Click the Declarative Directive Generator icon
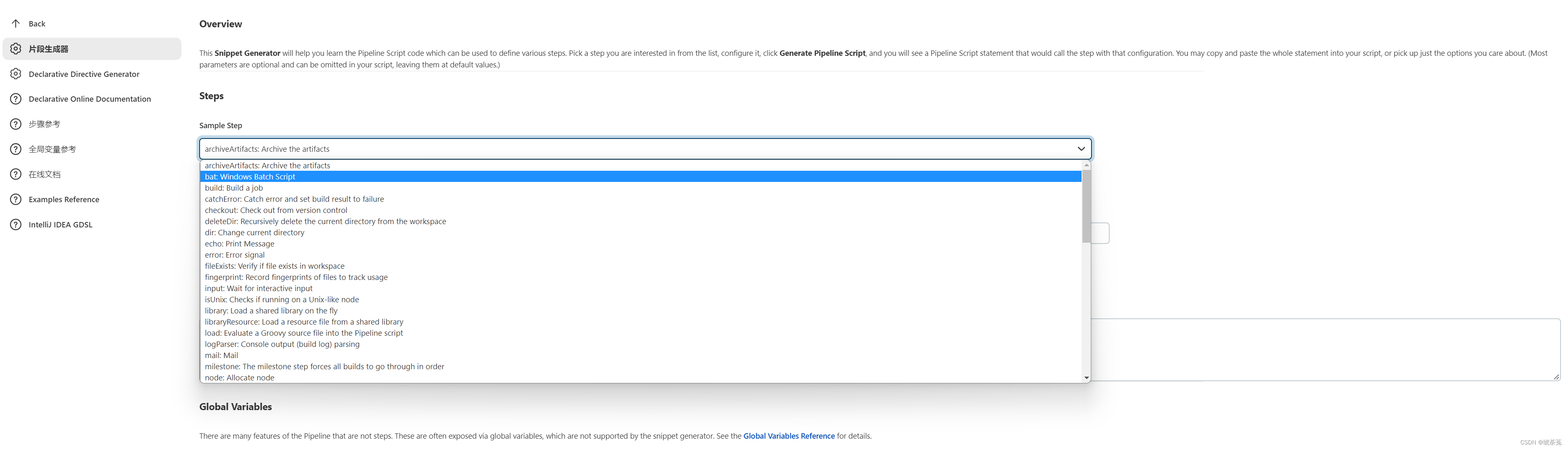The image size is (1568, 449). point(15,73)
